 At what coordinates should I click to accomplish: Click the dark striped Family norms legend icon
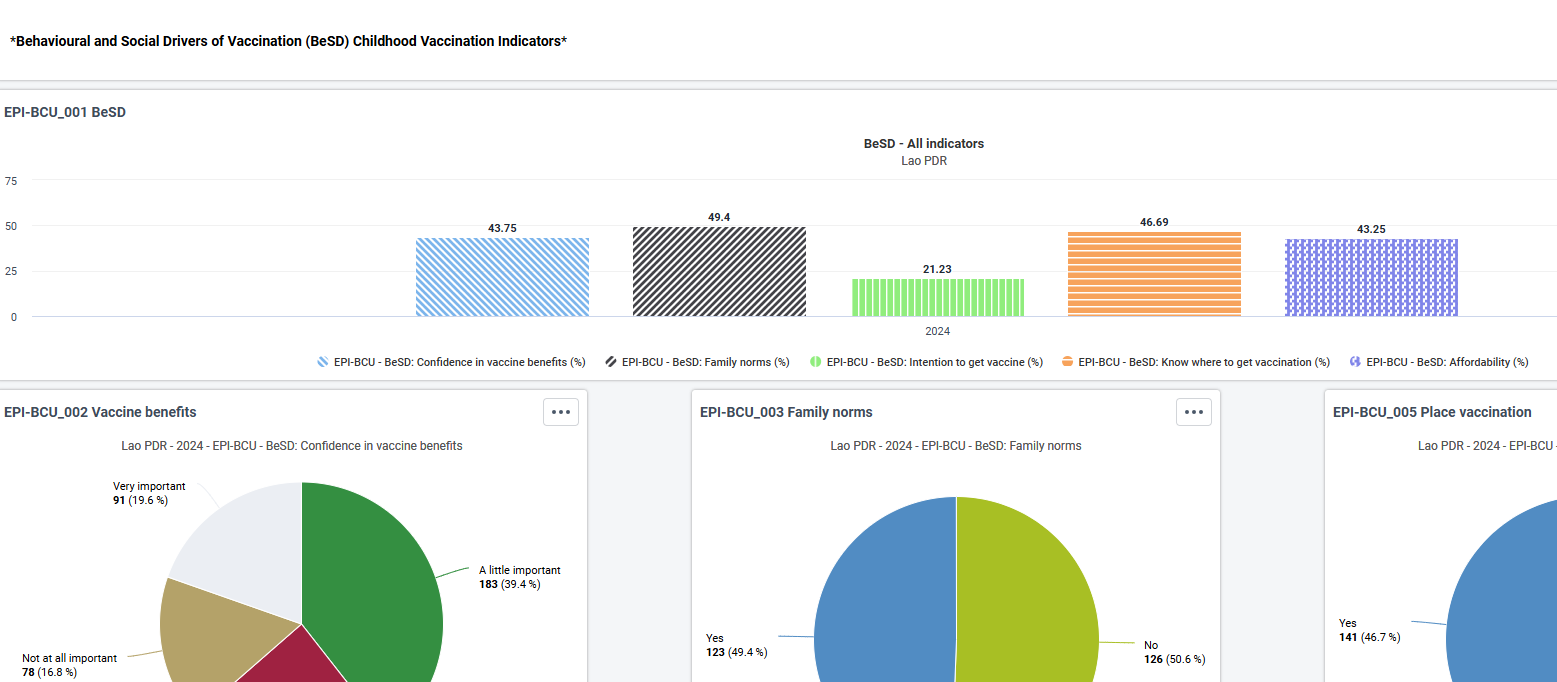click(x=611, y=362)
